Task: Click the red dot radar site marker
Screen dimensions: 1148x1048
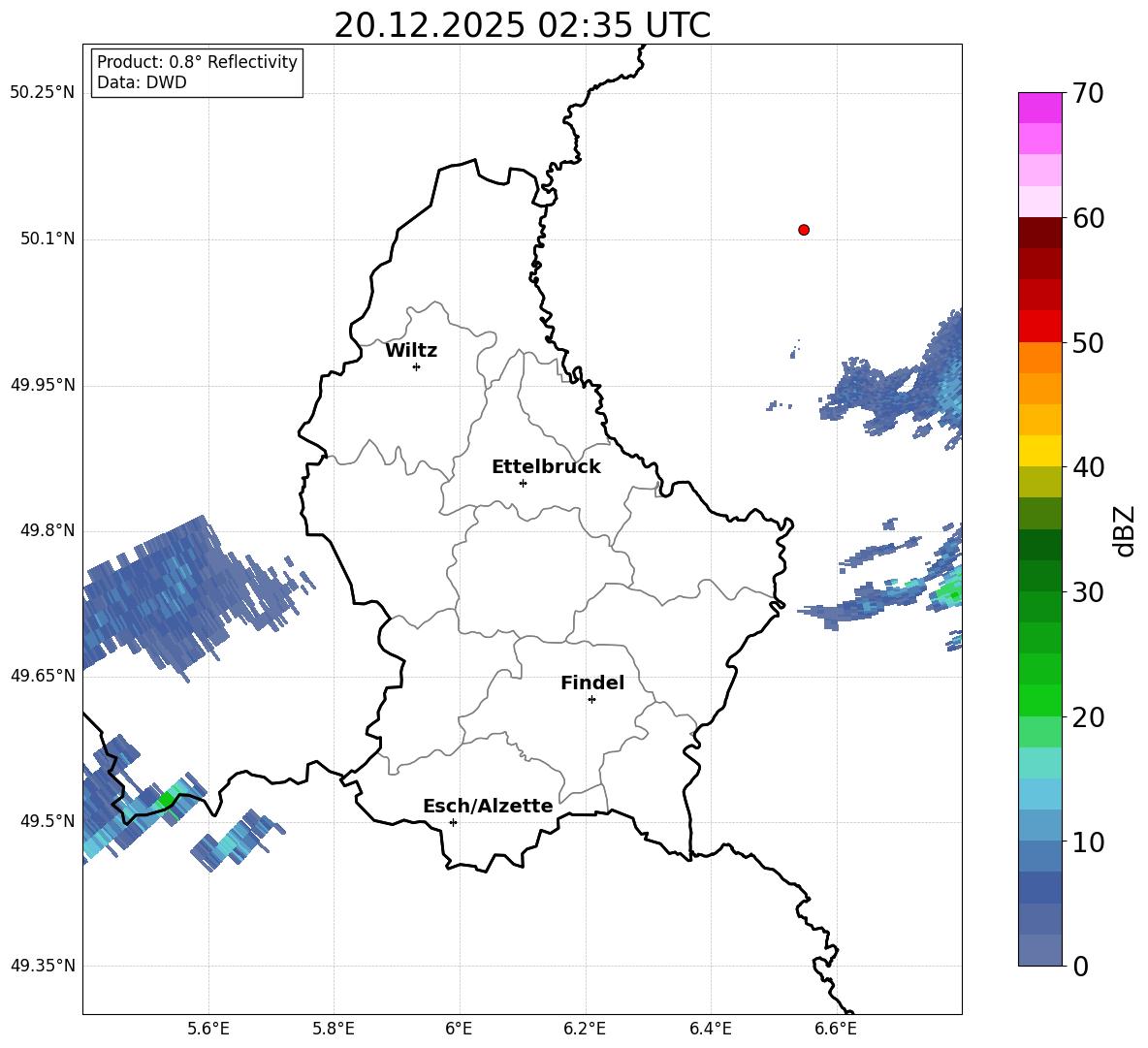Action: [804, 230]
